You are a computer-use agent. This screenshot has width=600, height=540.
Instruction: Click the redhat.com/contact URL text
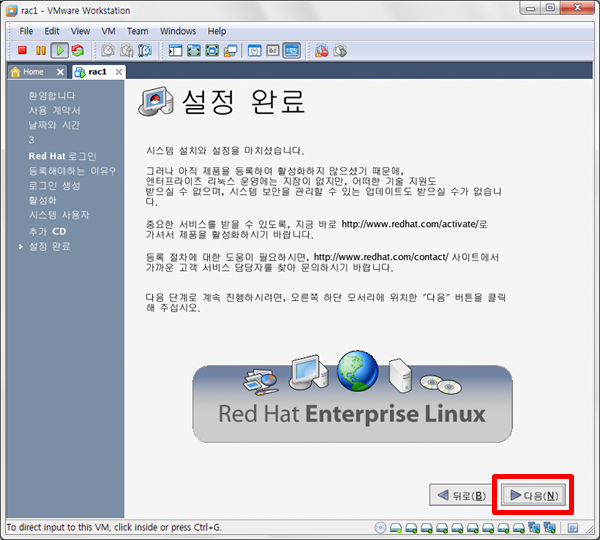pyautogui.click(x=381, y=257)
